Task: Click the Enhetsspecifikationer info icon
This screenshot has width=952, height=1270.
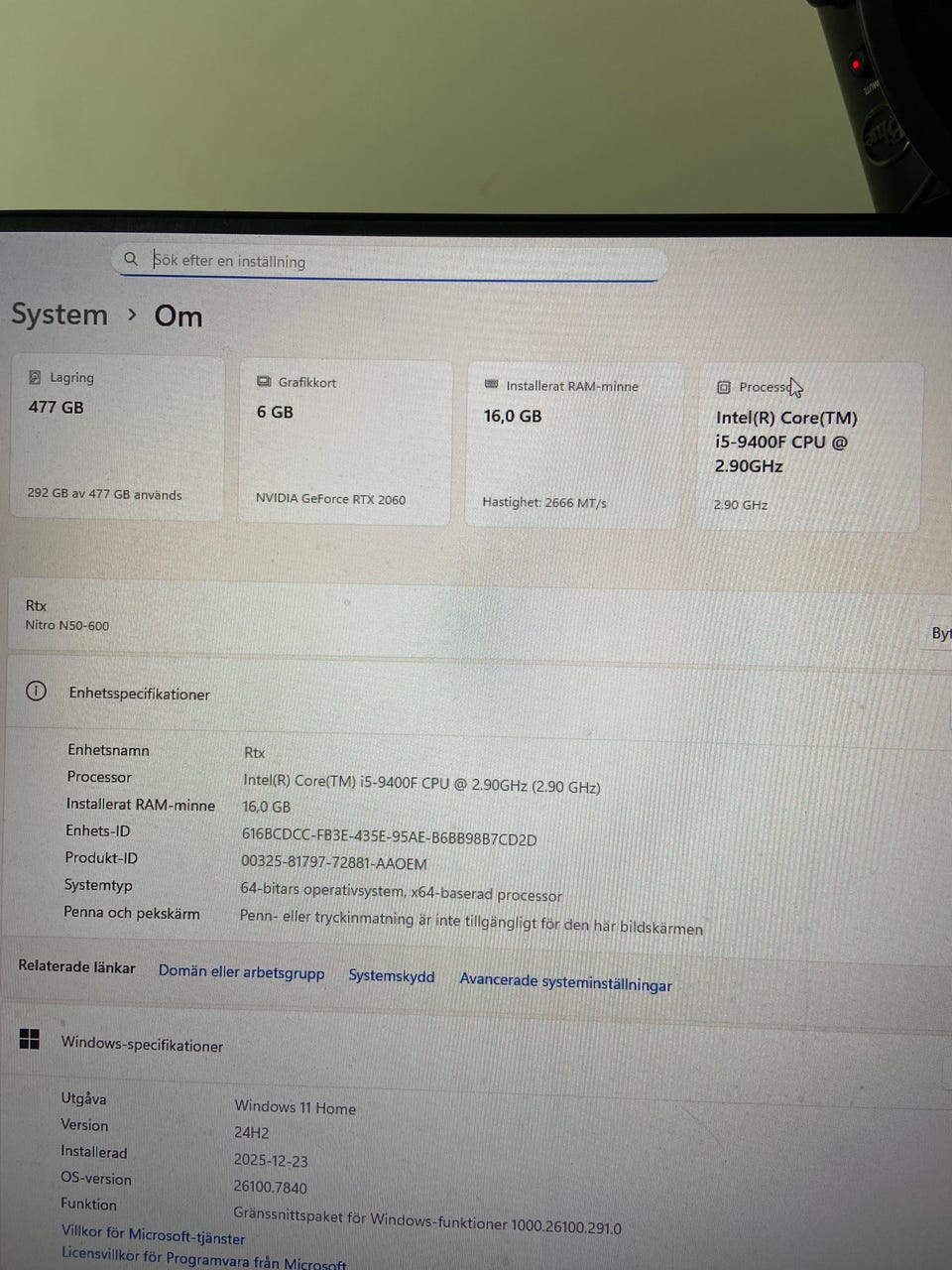Action: pos(36,692)
